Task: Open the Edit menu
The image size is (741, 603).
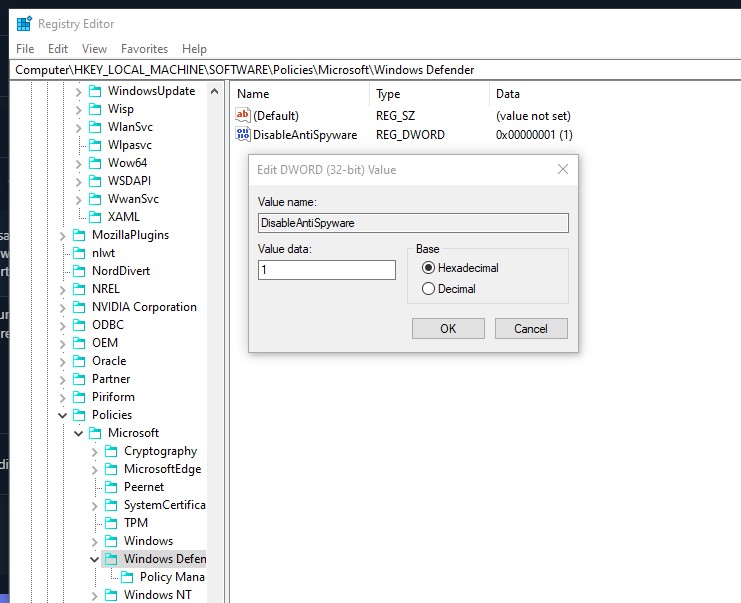Action: tap(58, 49)
